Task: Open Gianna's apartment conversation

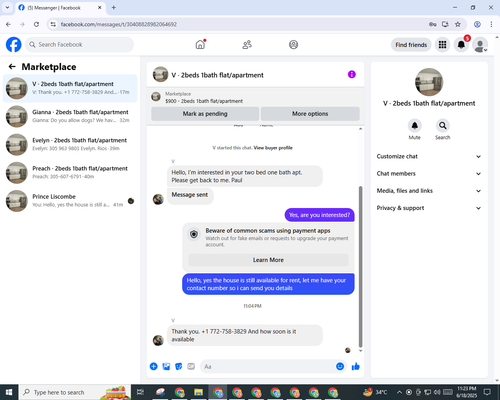Action: point(70,116)
